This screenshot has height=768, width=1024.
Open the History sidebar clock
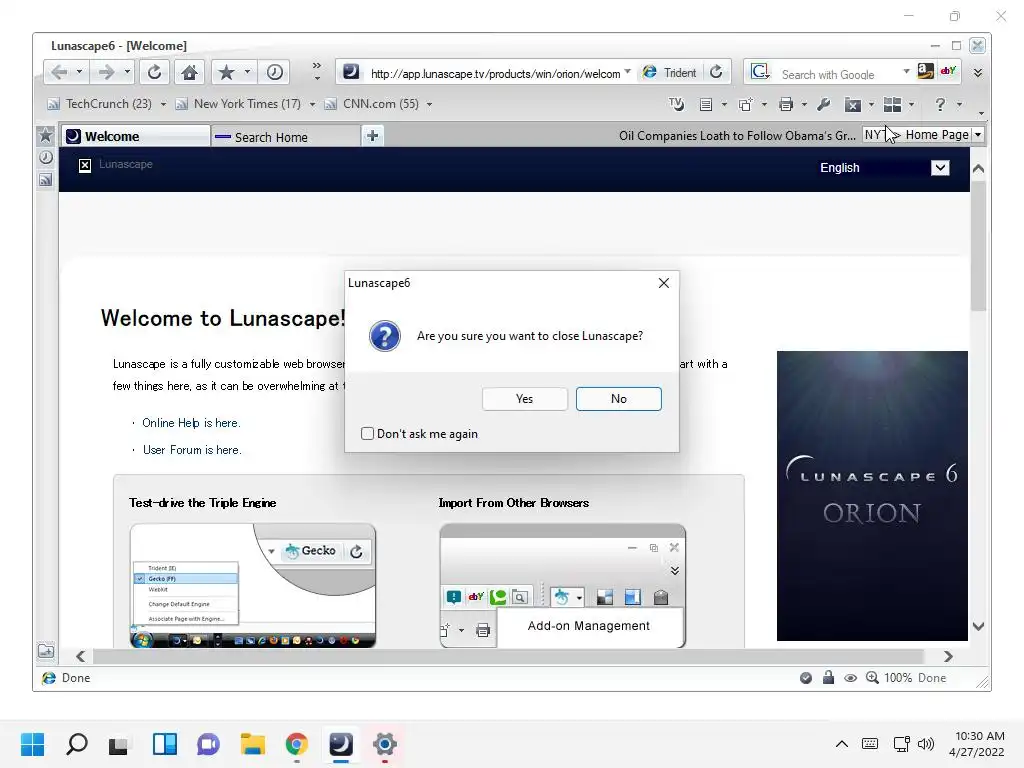[46, 157]
